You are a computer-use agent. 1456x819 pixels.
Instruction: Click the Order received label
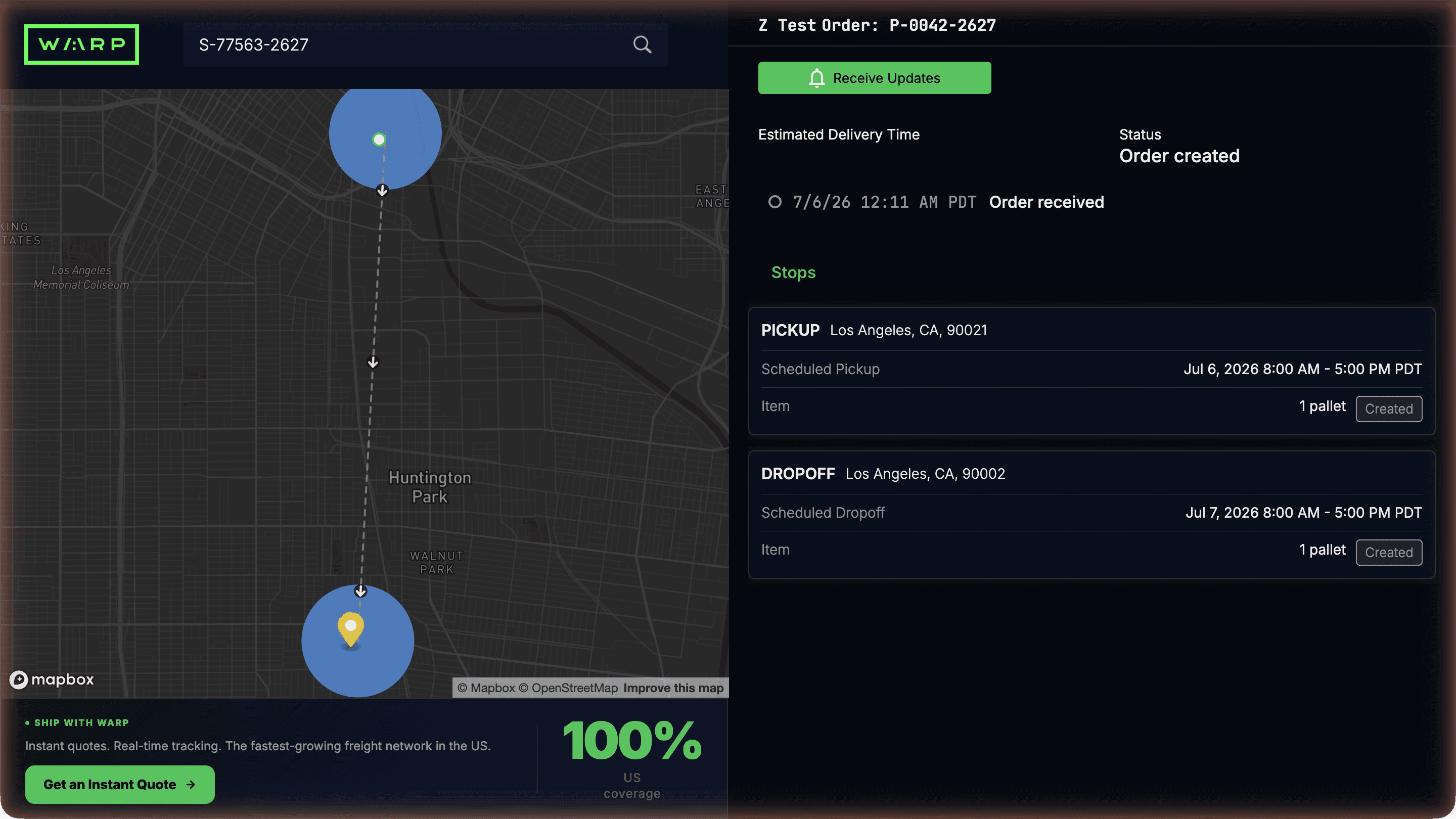pos(1046,202)
